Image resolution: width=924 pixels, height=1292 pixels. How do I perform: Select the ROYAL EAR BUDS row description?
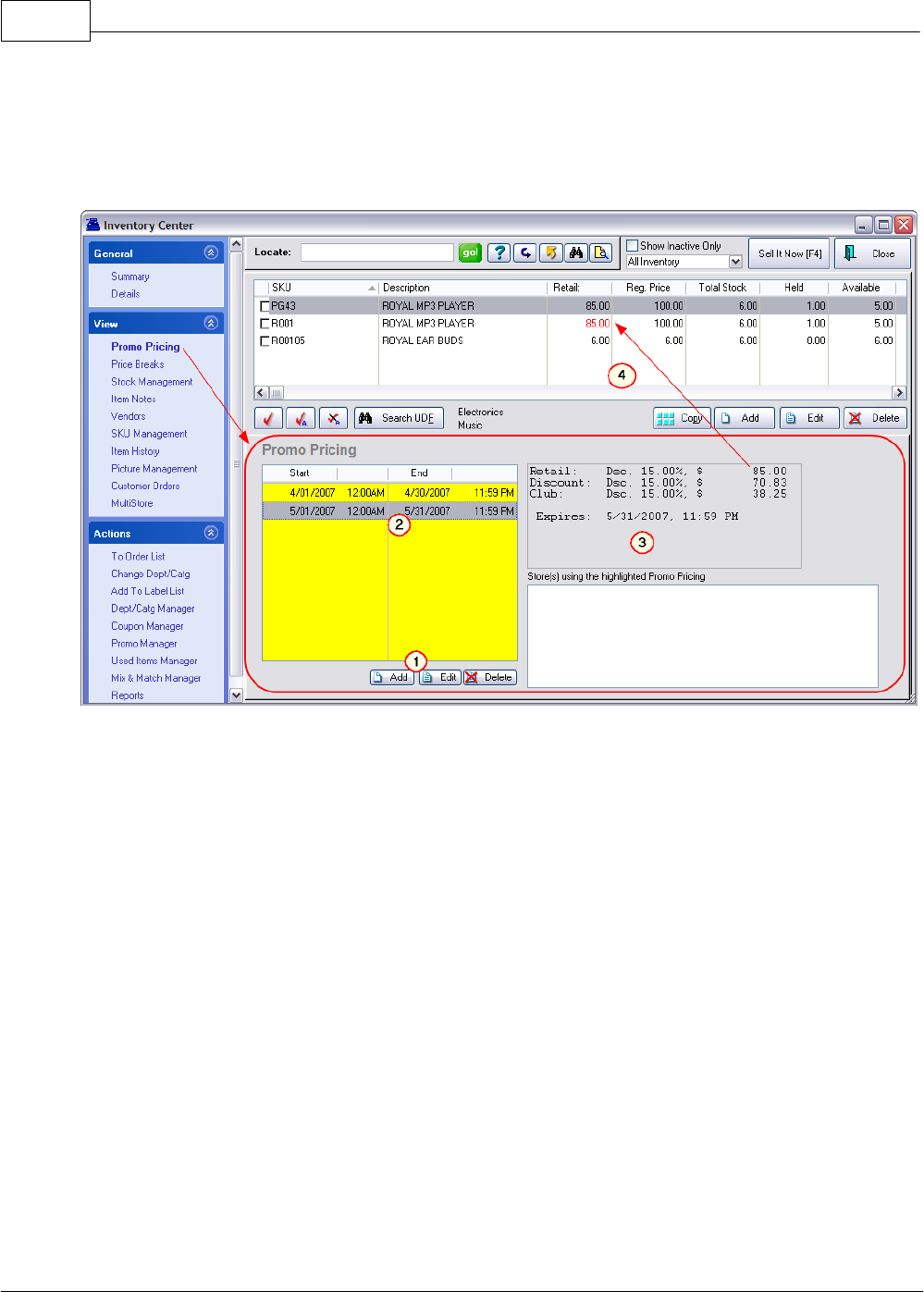pyautogui.click(x=423, y=341)
